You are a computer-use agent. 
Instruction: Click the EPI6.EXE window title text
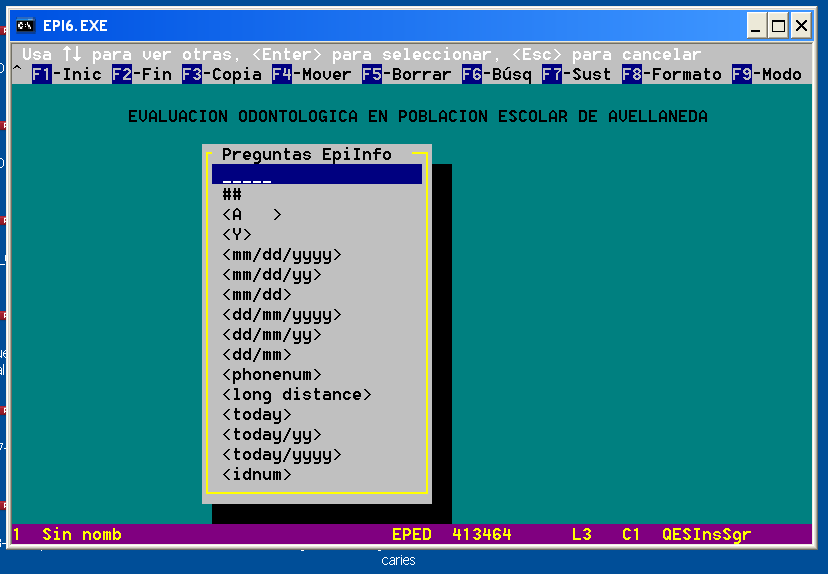click(75, 25)
